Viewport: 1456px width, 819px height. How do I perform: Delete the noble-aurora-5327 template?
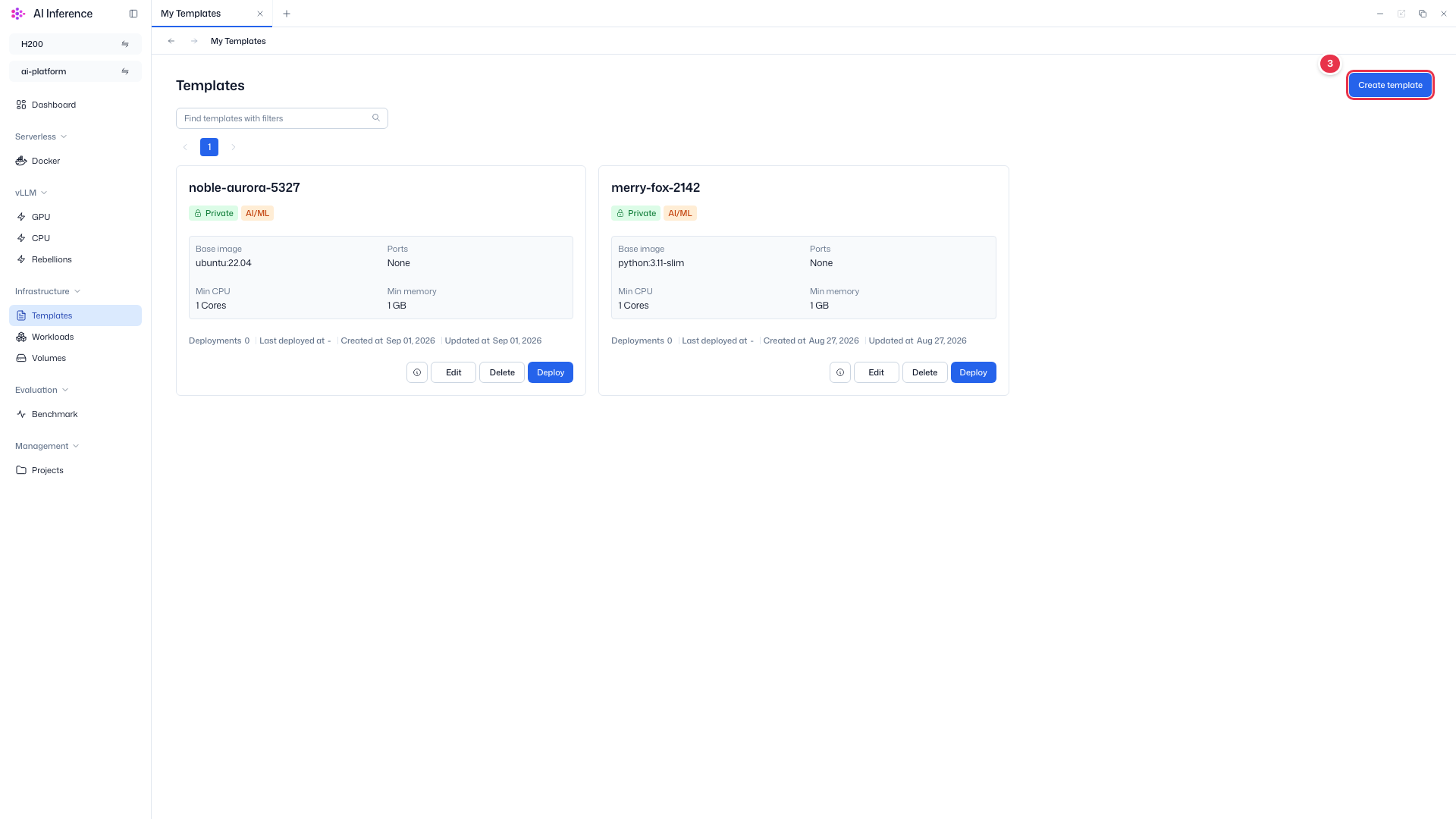pyautogui.click(x=502, y=372)
